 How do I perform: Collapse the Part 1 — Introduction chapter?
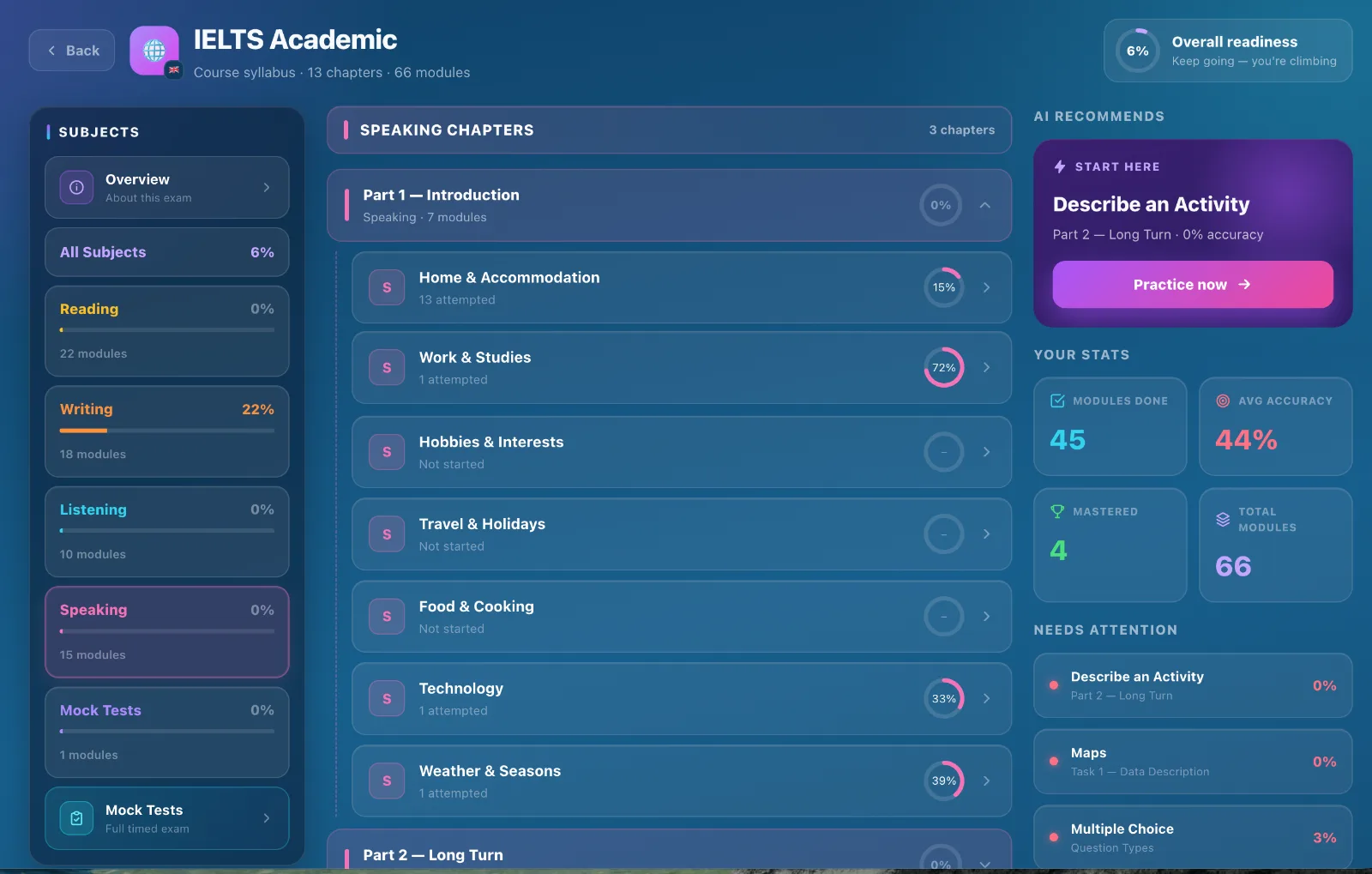[985, 205]
